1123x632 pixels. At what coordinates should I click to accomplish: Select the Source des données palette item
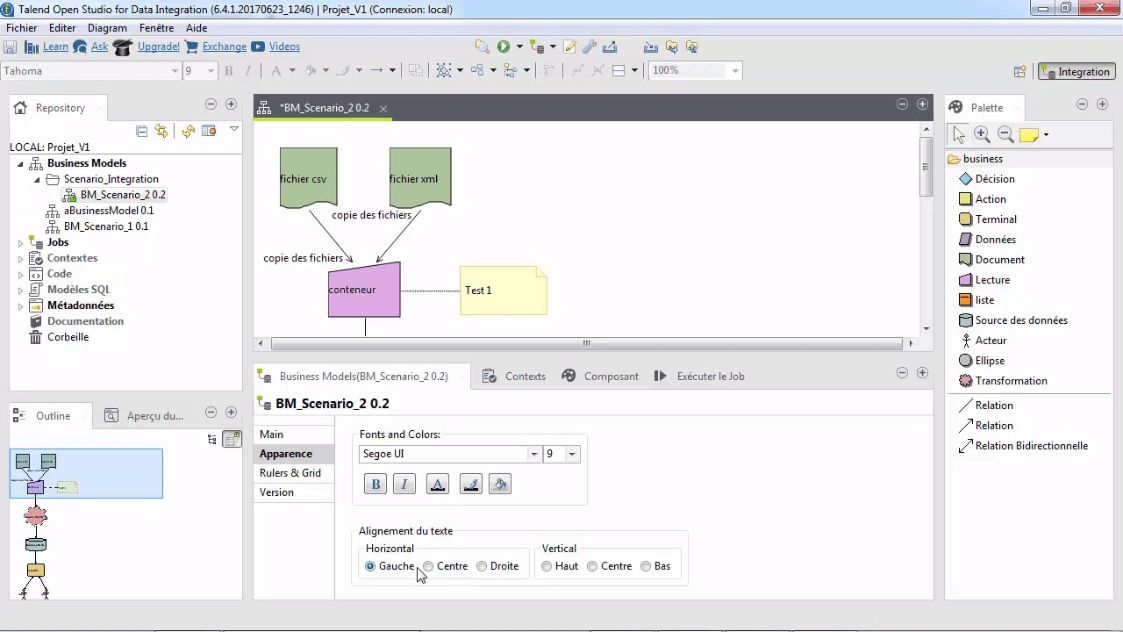click(1020, 320)
